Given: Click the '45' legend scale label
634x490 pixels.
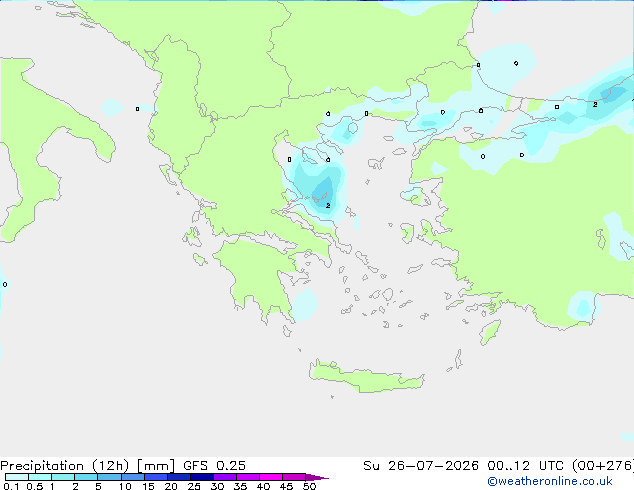Looking at the screenshot, I should tap(286, 486).
